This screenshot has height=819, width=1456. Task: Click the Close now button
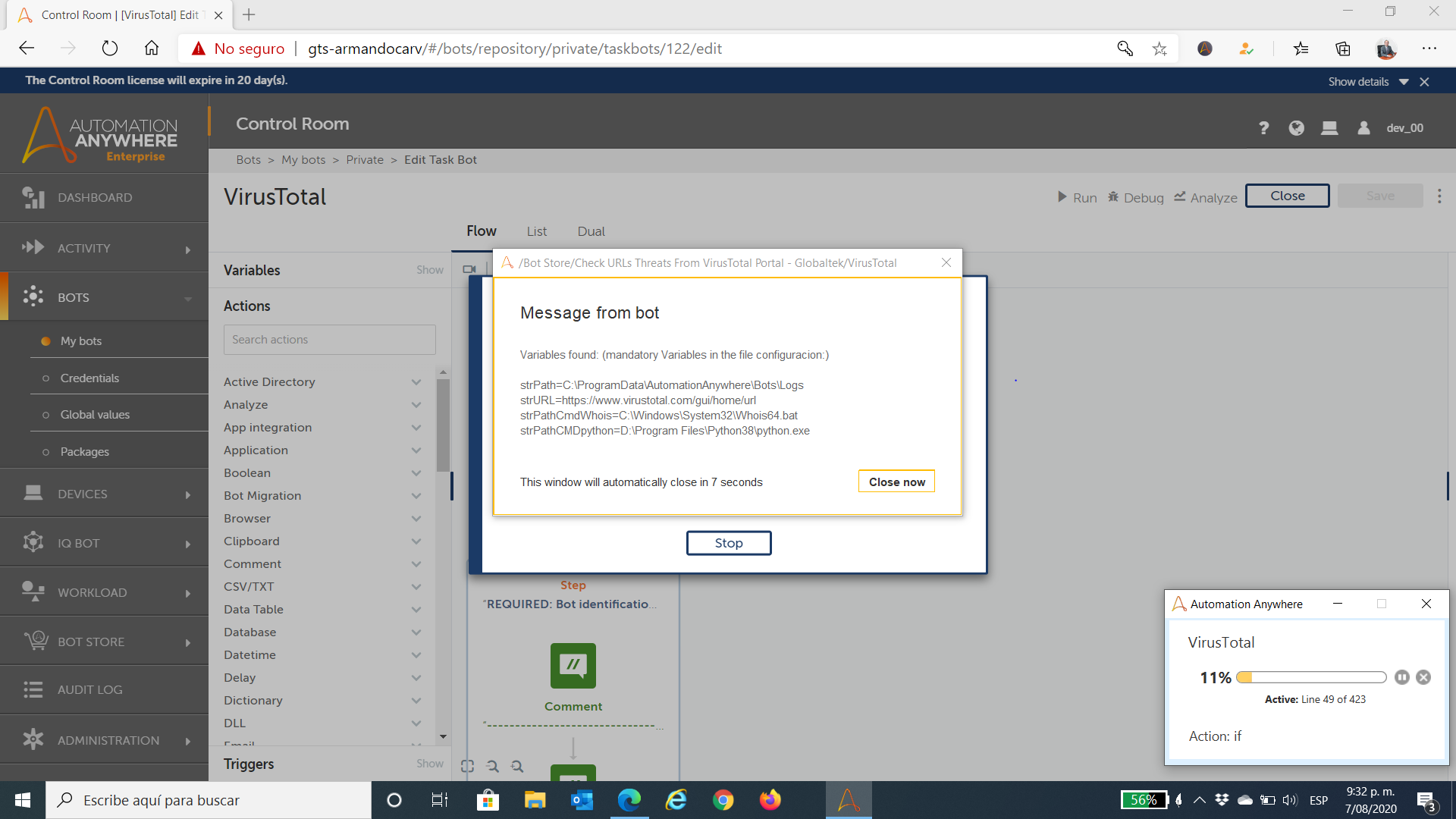click(896, 482)
